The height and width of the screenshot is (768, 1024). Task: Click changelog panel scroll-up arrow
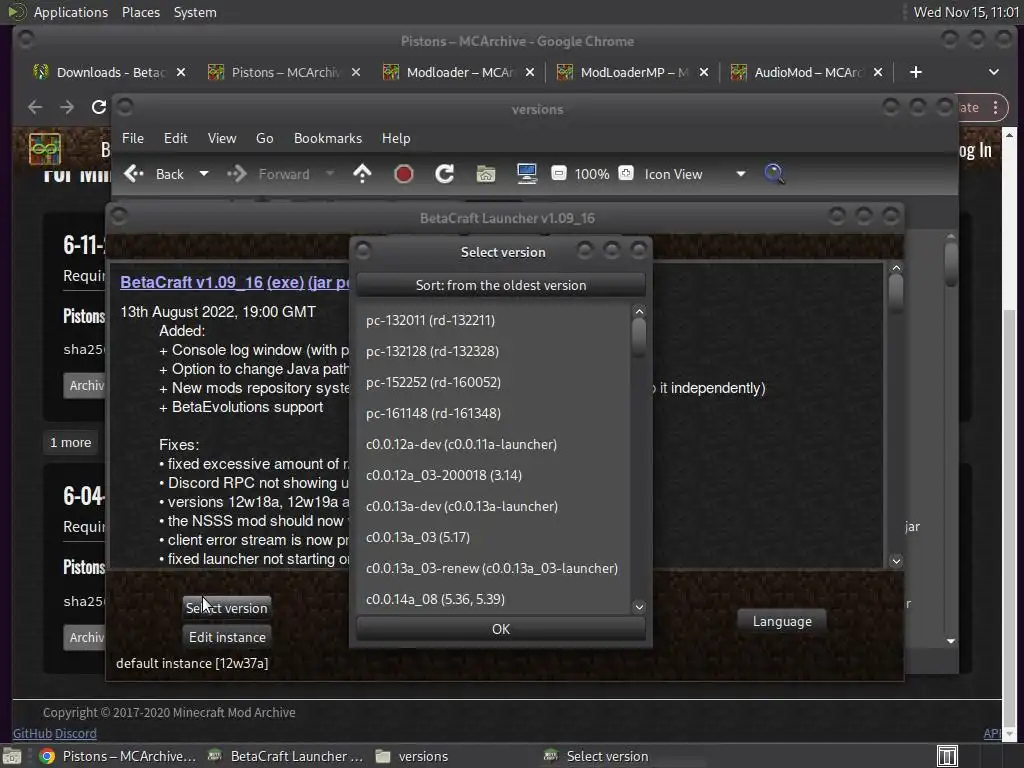click(896, 268)
